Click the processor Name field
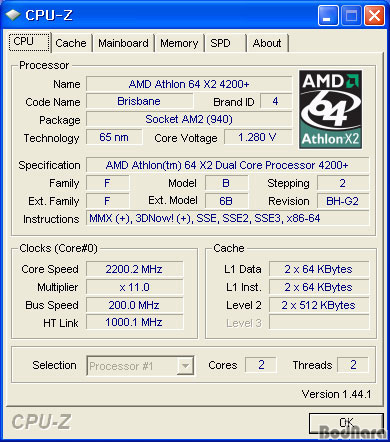The width and height of the screenshot is (390, 442). coord(189,84)
